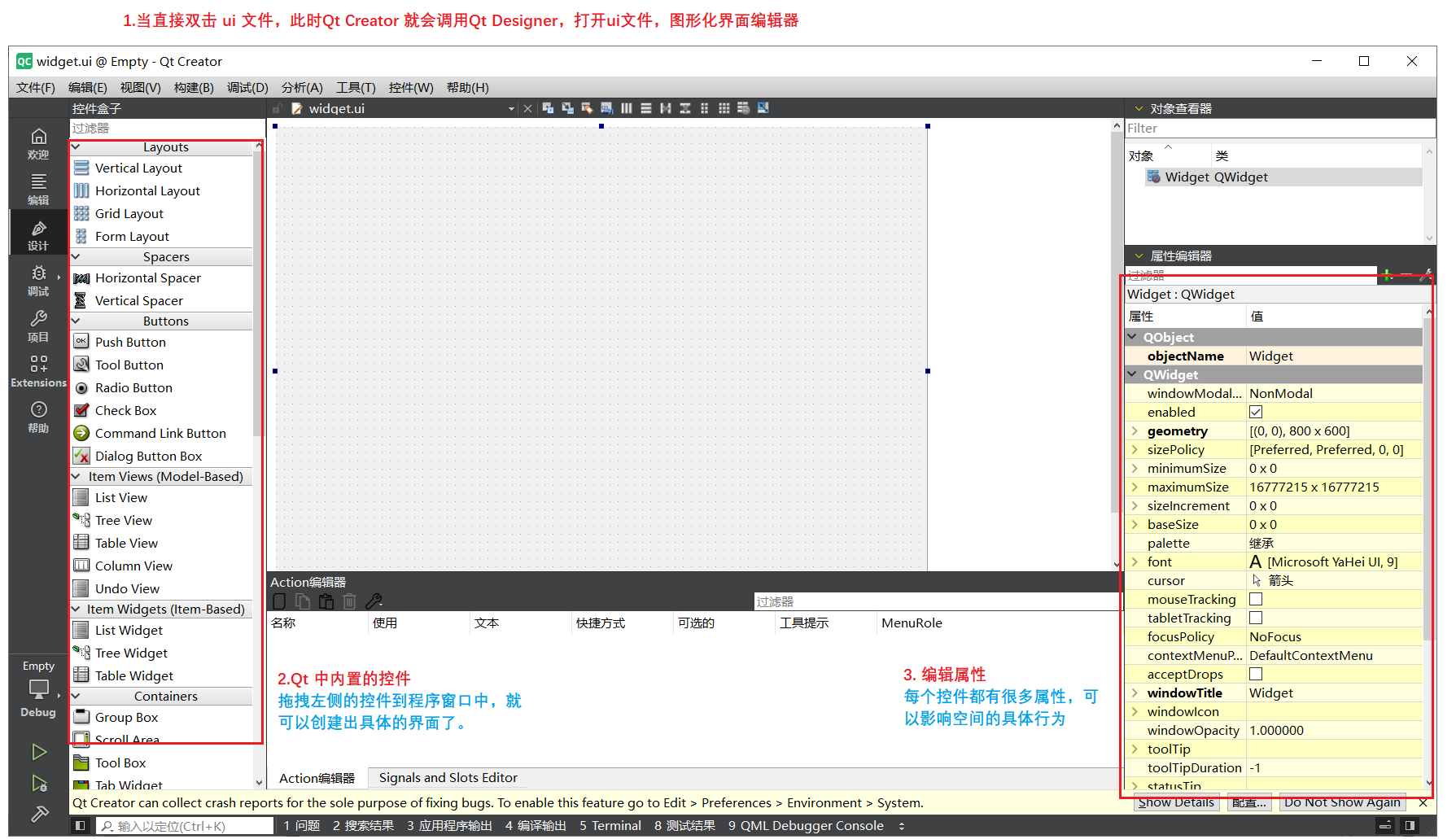The width and height of the screenshot is (1456, 839).
Task: Collapse the Buttons category
Action: click(x=76, y=321)
